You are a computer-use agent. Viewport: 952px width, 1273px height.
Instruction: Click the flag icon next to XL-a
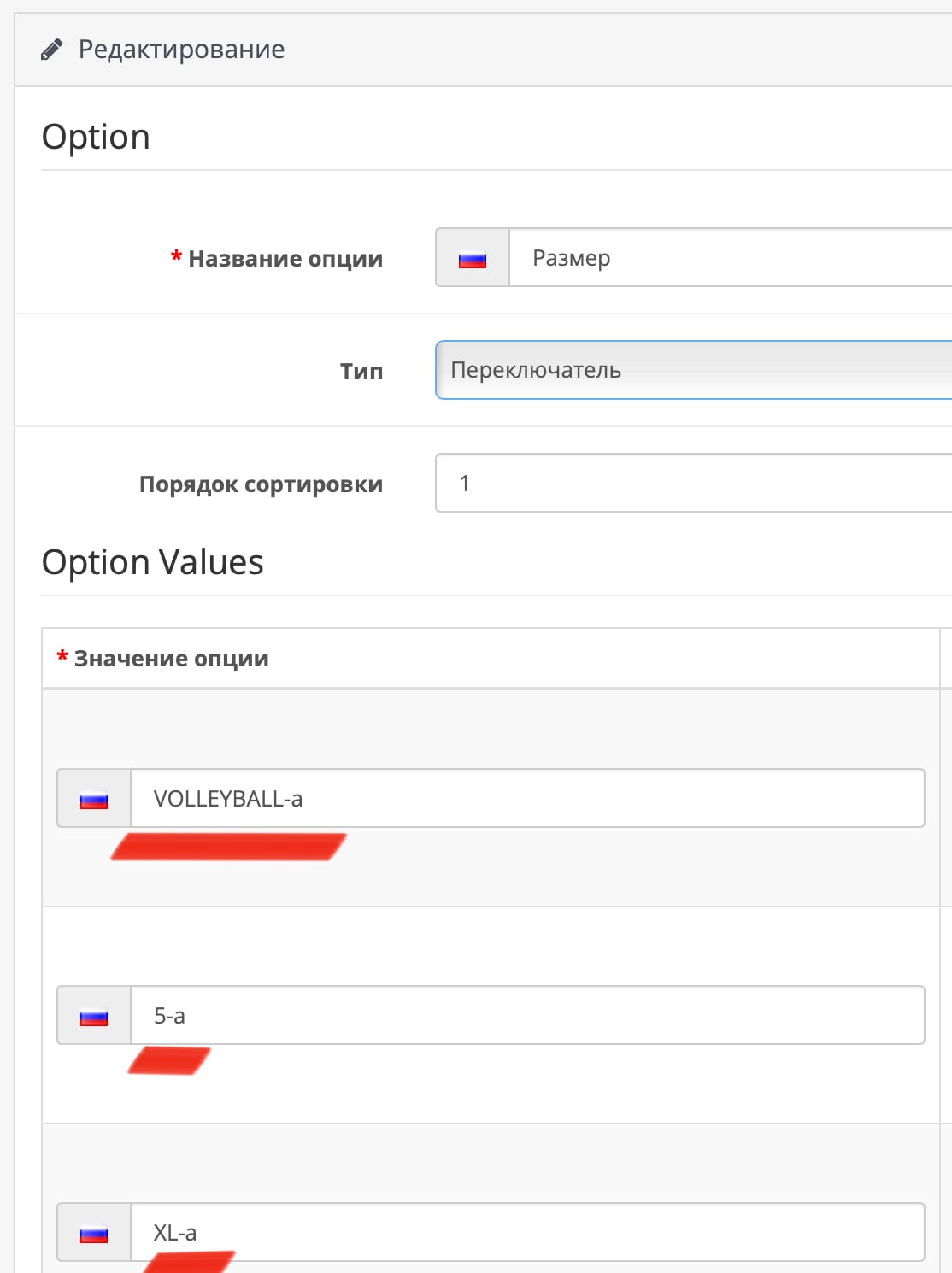pos(94,1233)
